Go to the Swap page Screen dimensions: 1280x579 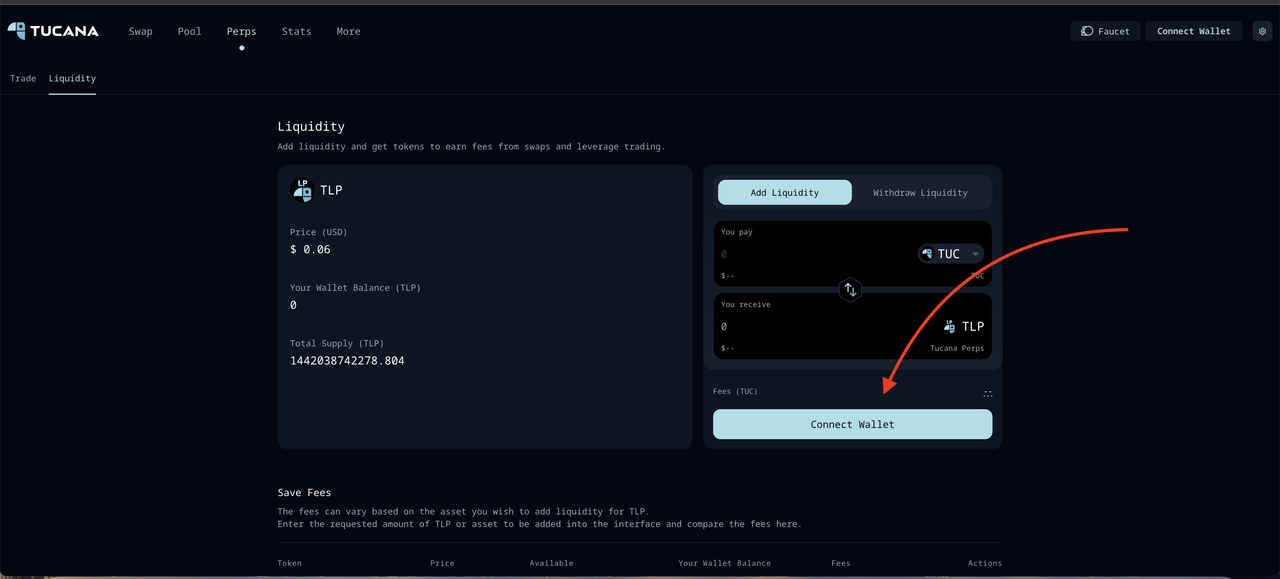(141, 31)
